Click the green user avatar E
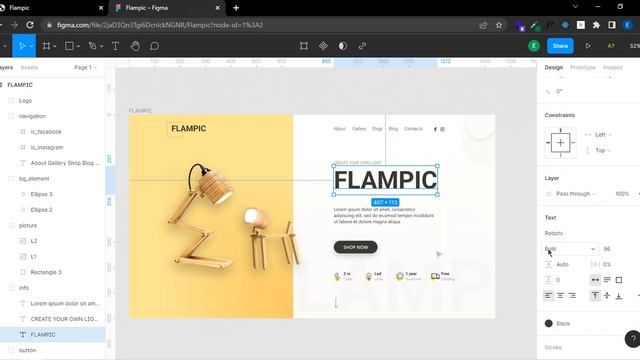Screen dimensions: 640x360 533,46
